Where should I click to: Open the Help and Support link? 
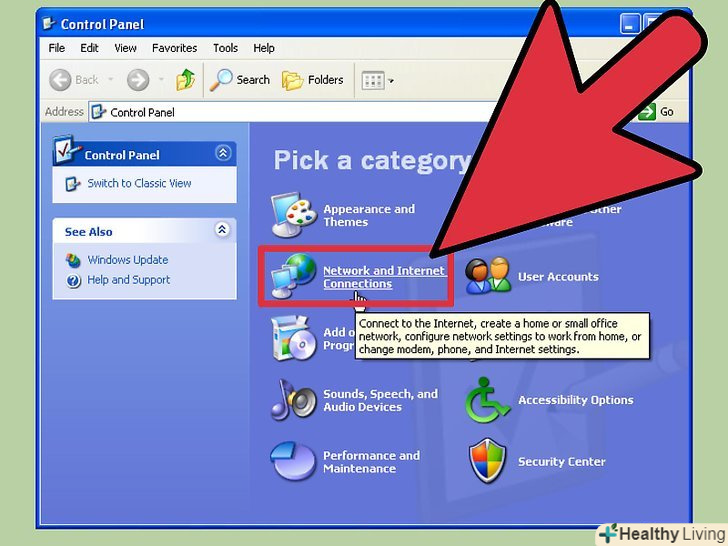pos(129,280)
